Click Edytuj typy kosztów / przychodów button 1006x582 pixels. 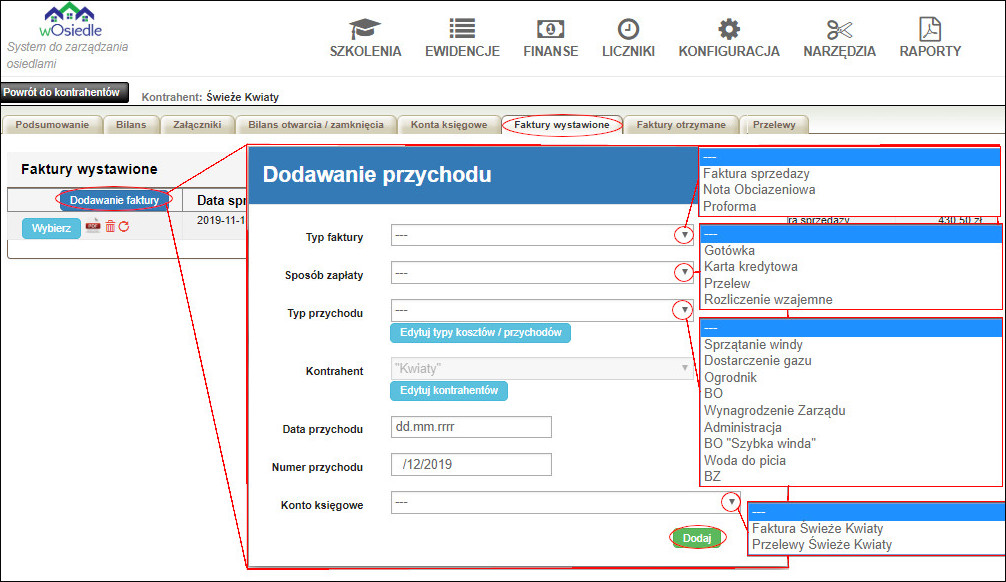pos(480,333)
